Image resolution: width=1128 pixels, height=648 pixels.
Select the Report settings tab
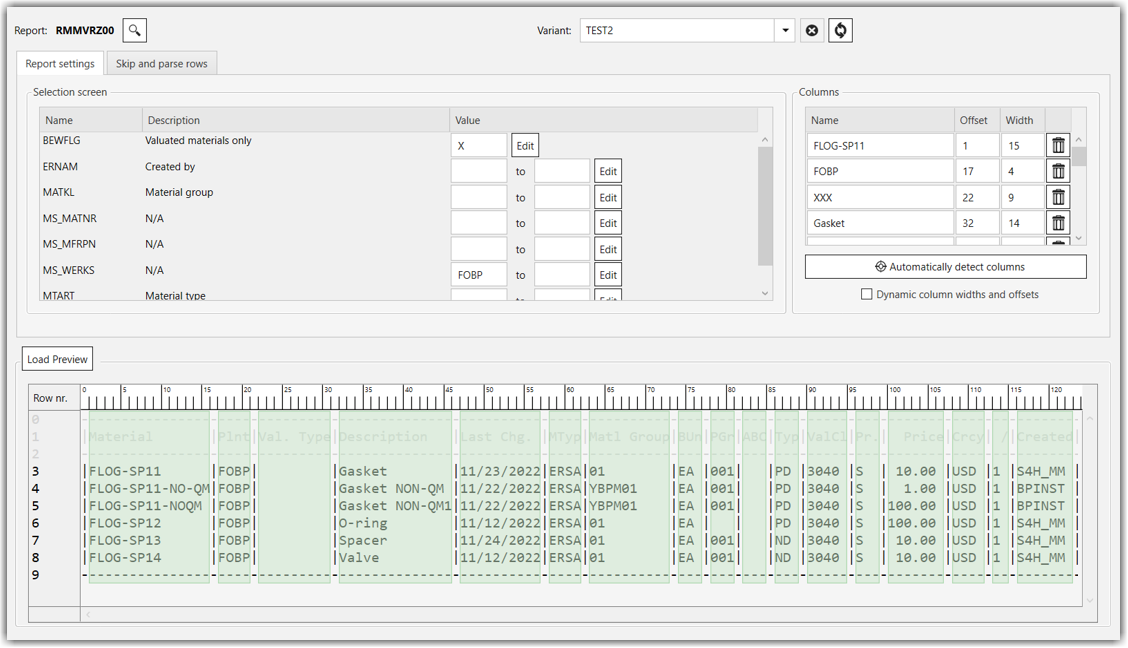pos(60,64)
